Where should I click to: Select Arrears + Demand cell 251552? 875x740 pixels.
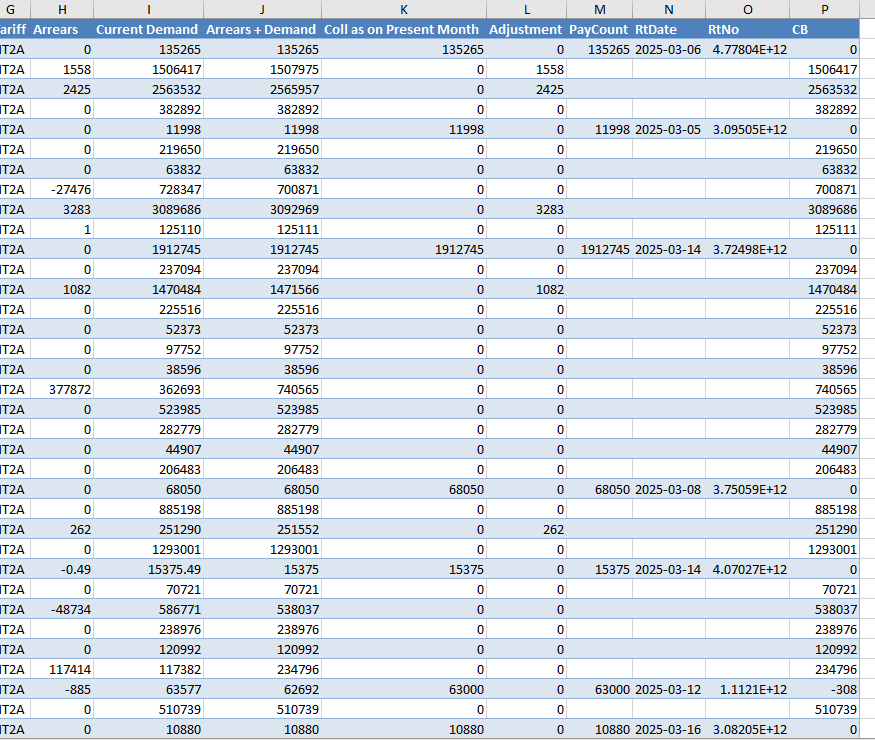coord(262,530)
